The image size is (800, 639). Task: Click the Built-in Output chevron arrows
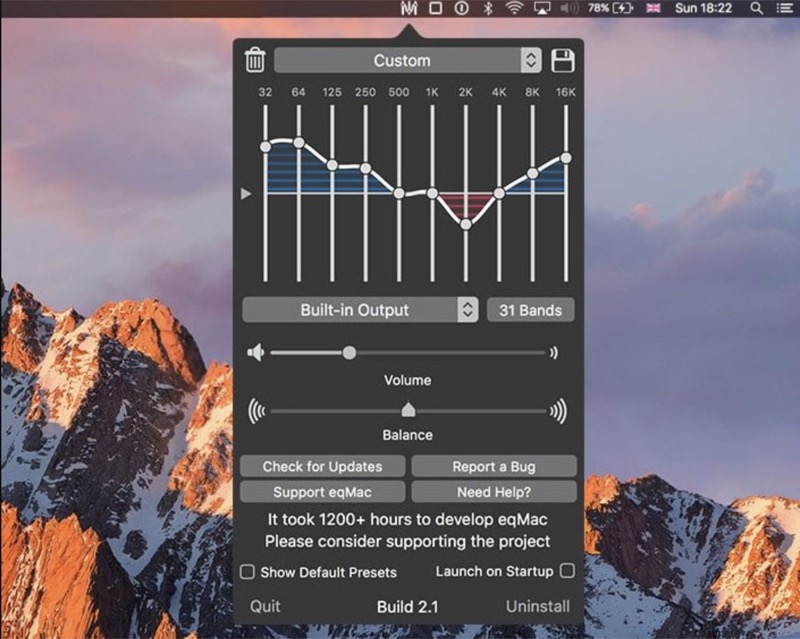pyautogui.click(x=468, y=310)
